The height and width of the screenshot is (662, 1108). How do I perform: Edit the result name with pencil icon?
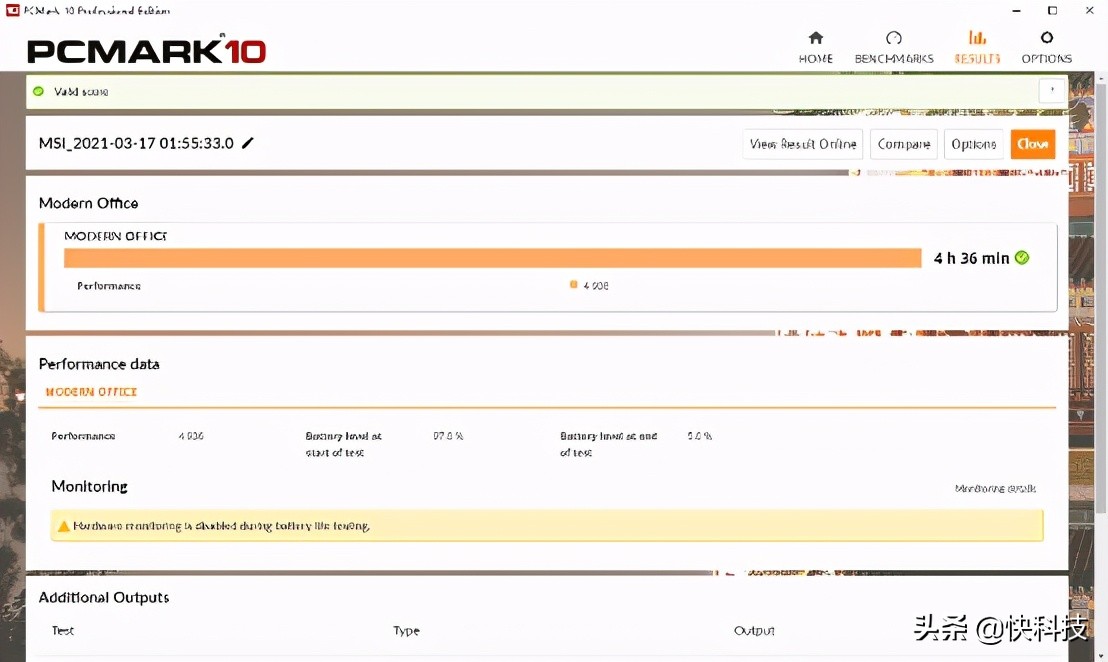click(247, 143)
